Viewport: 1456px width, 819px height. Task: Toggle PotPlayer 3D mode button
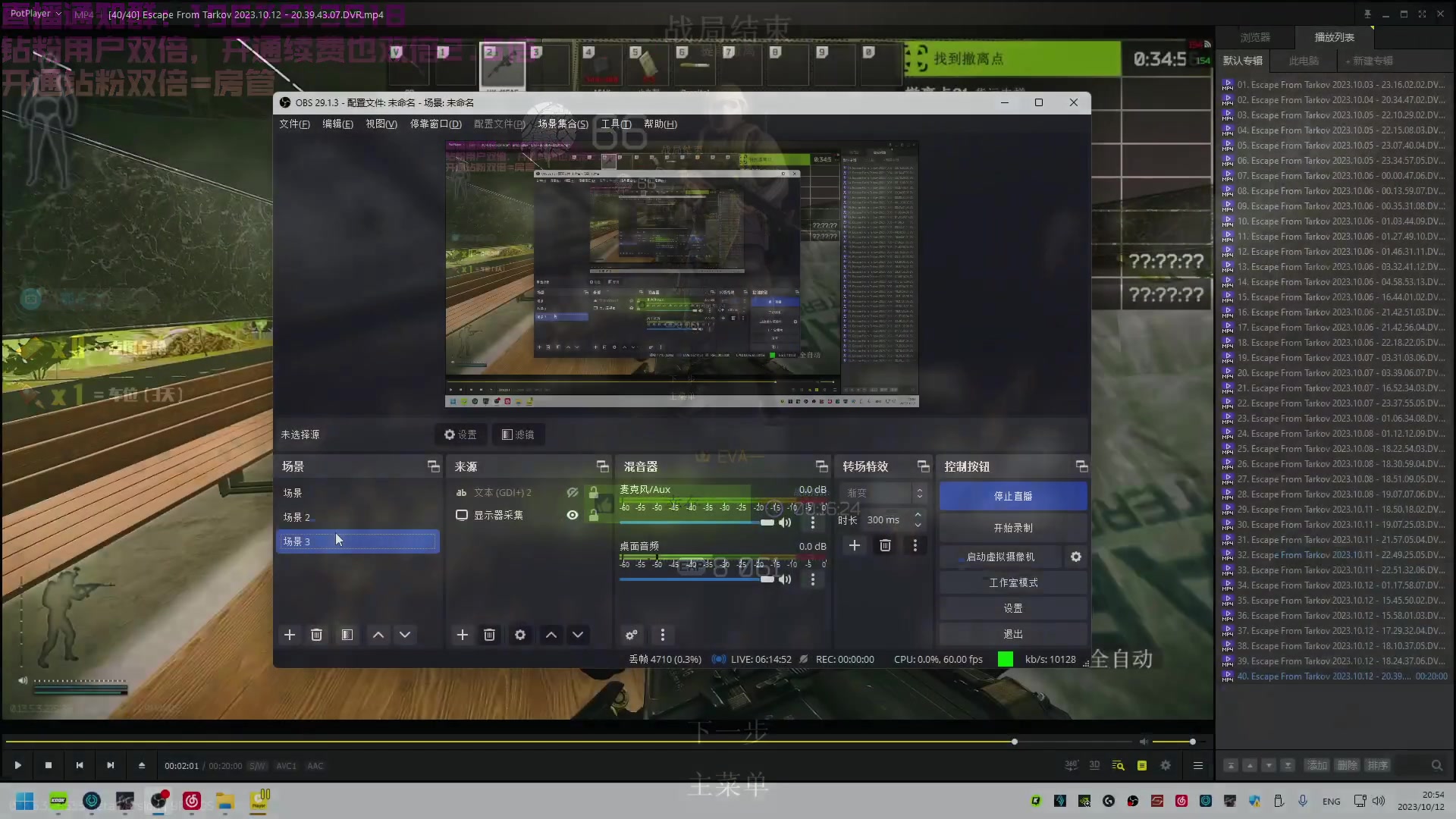click(1094, 765)
